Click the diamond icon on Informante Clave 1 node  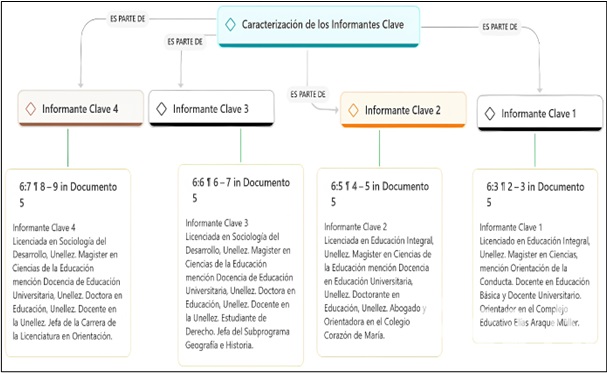coord(490,114)
